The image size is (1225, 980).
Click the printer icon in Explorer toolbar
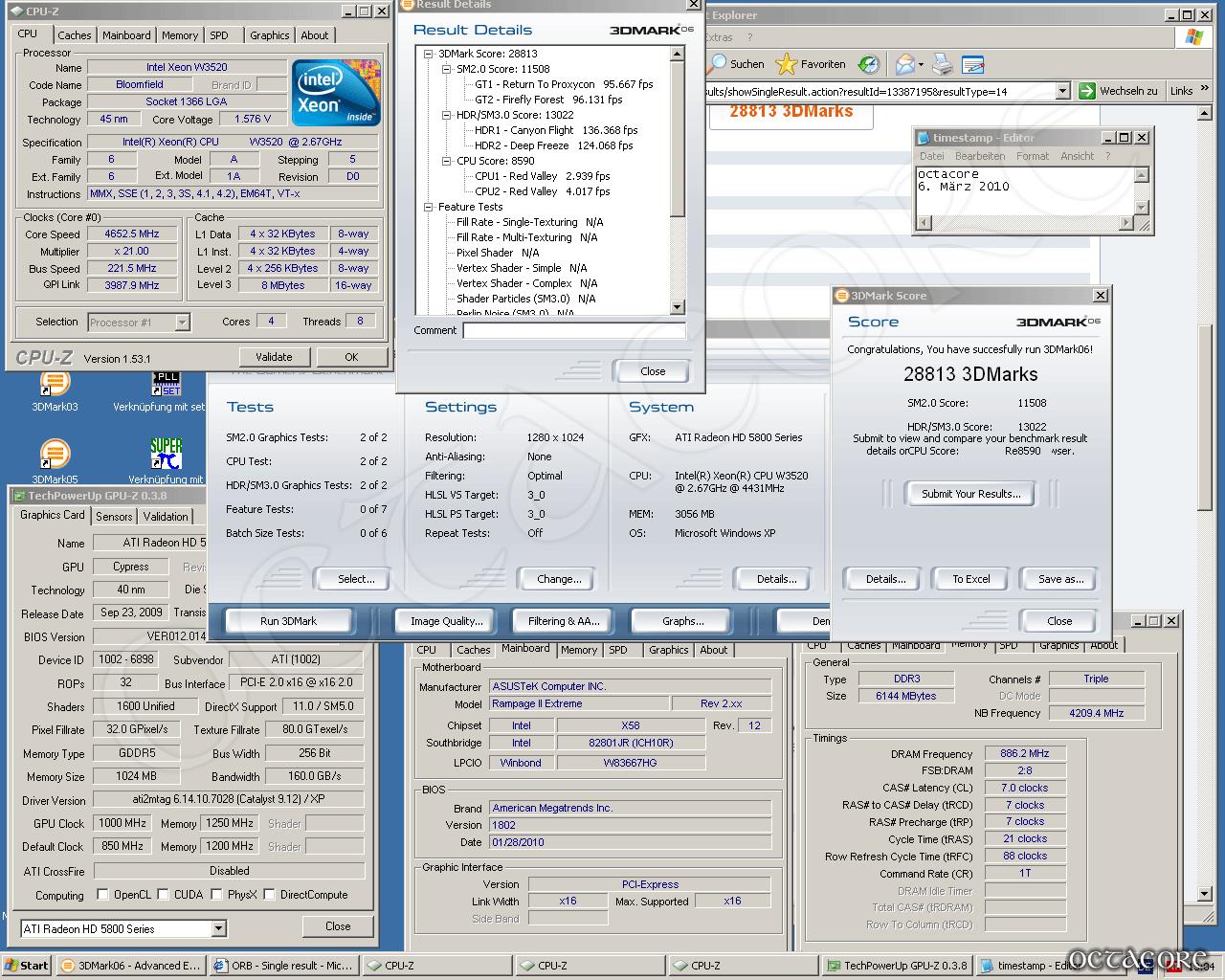click(x=943, y=64)
